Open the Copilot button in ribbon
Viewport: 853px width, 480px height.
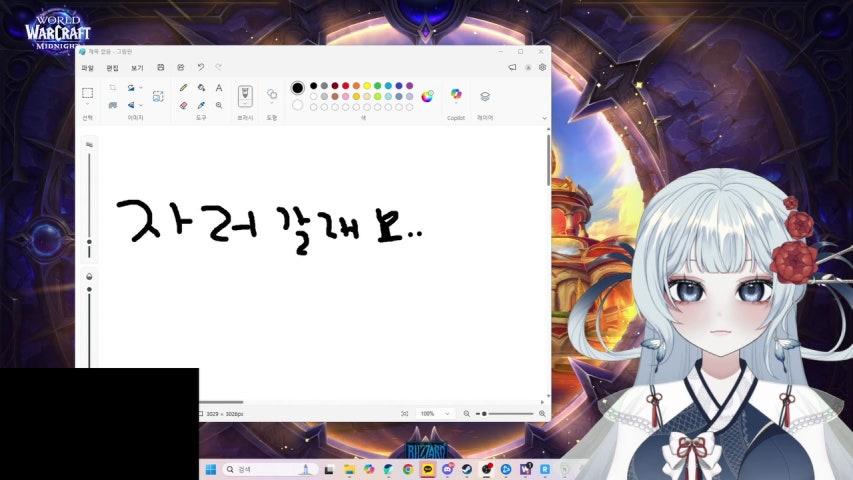pyautogui.click(x=456, y=94)
